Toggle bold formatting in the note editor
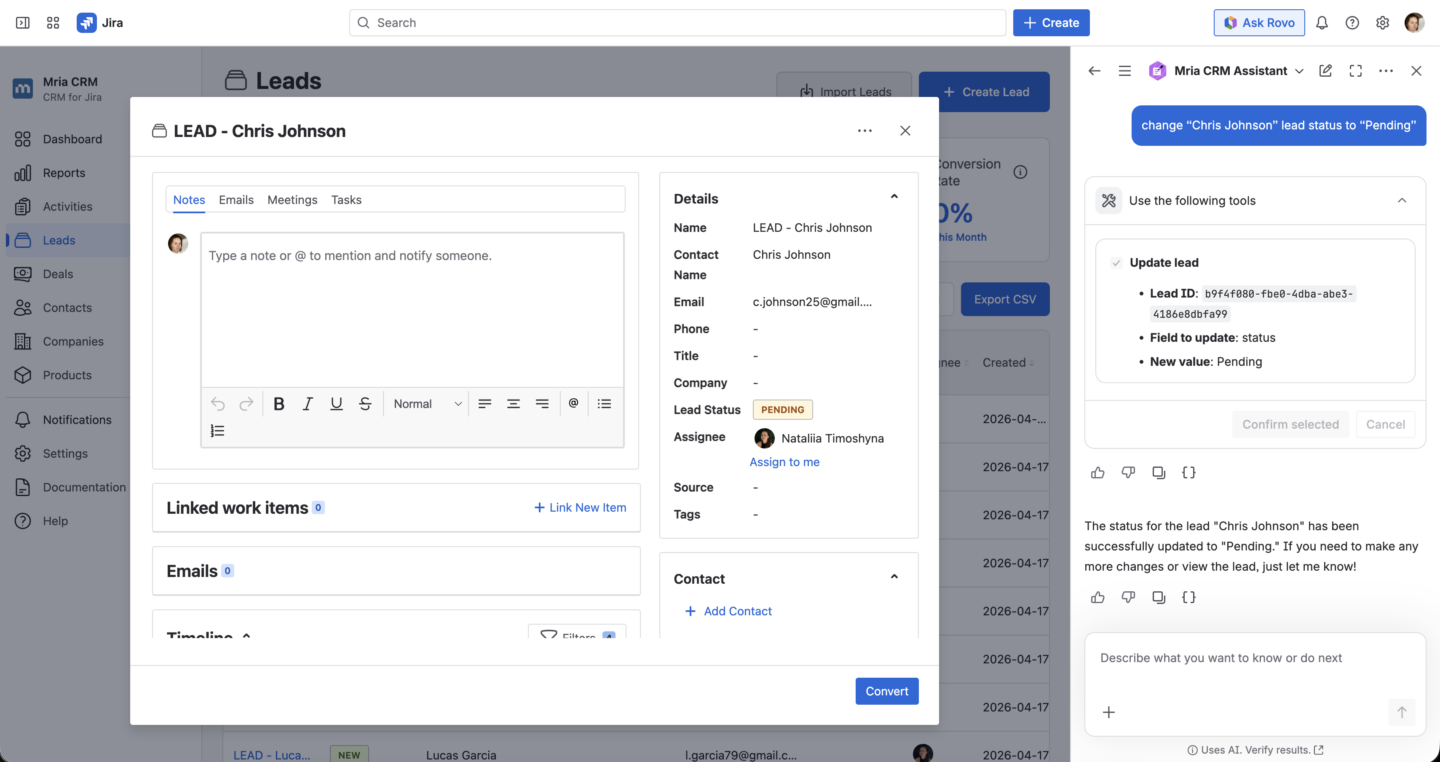This screenshot has height=762, width=1440. pos(279,403)
